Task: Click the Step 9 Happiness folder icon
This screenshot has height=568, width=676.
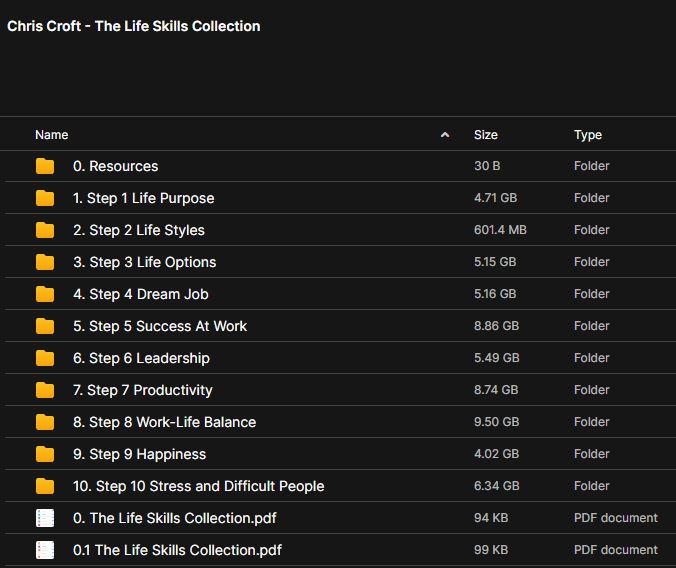Action: [x=45, y=454]
